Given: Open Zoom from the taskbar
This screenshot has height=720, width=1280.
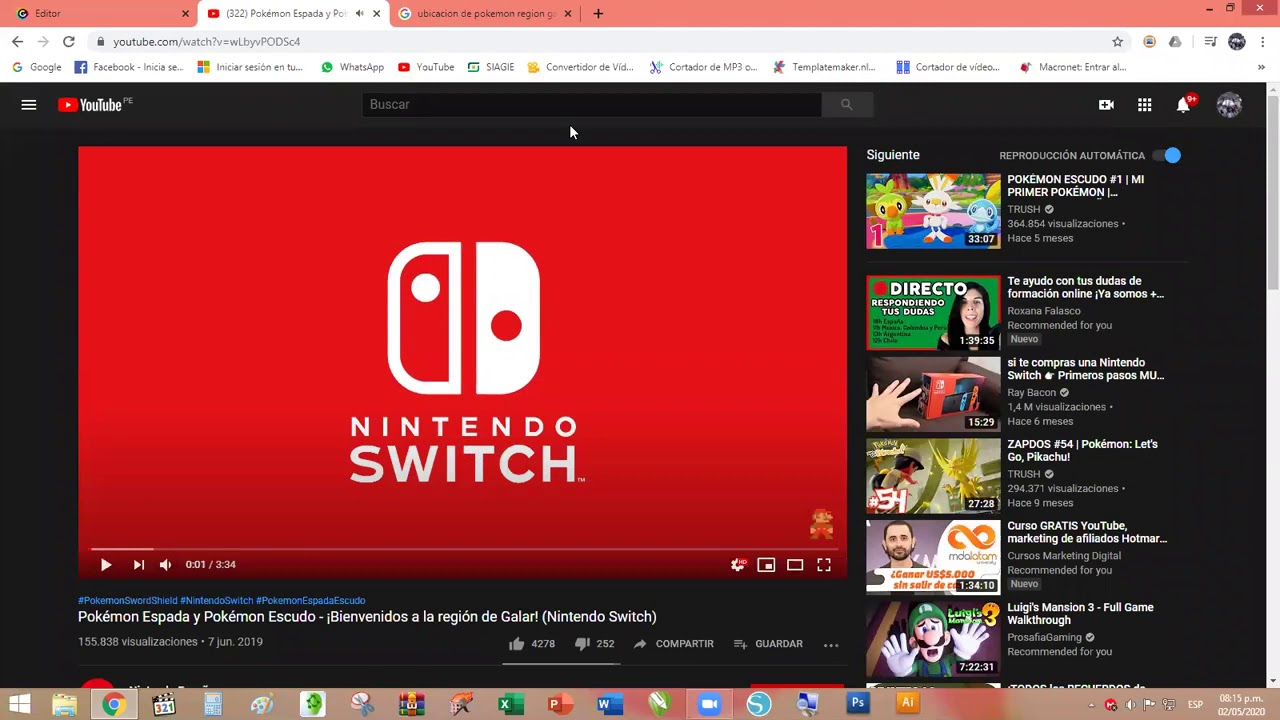Looking at the screenshot, I should coord(709,704).
